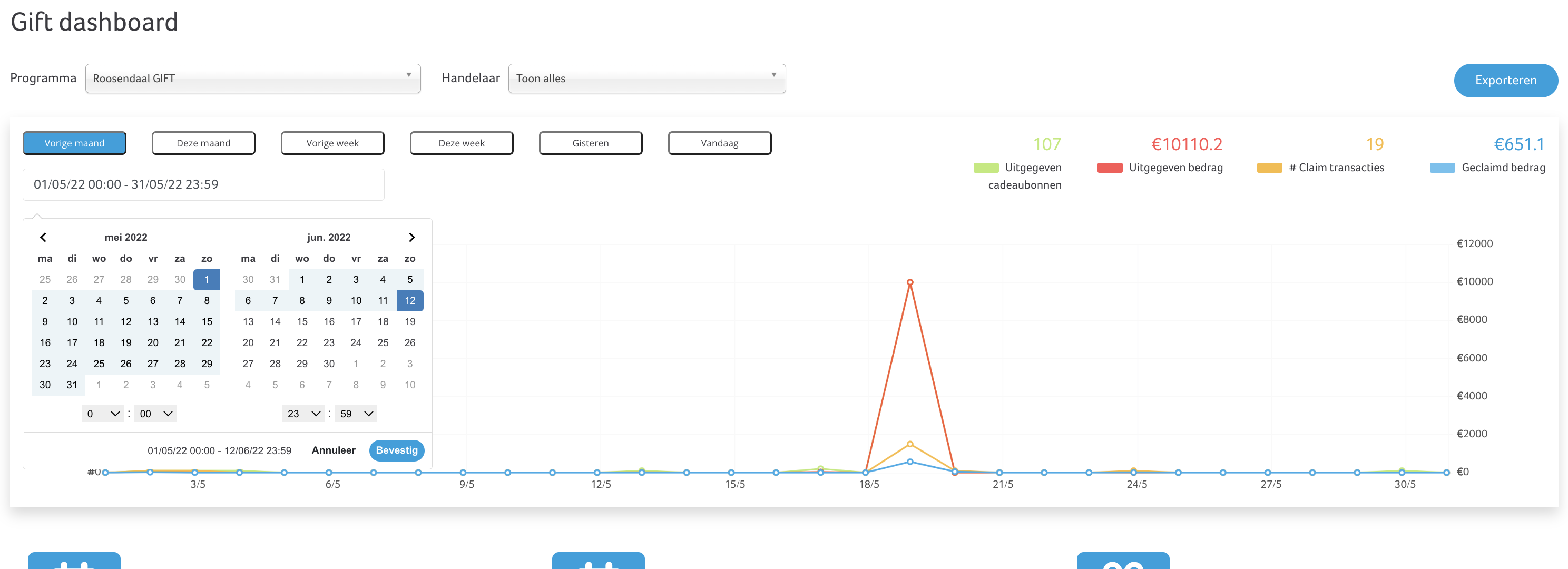The image size is (1568, 569).
Task: Open the Programma Roosendaal GIFT dropdown
Action: point(252,79)
